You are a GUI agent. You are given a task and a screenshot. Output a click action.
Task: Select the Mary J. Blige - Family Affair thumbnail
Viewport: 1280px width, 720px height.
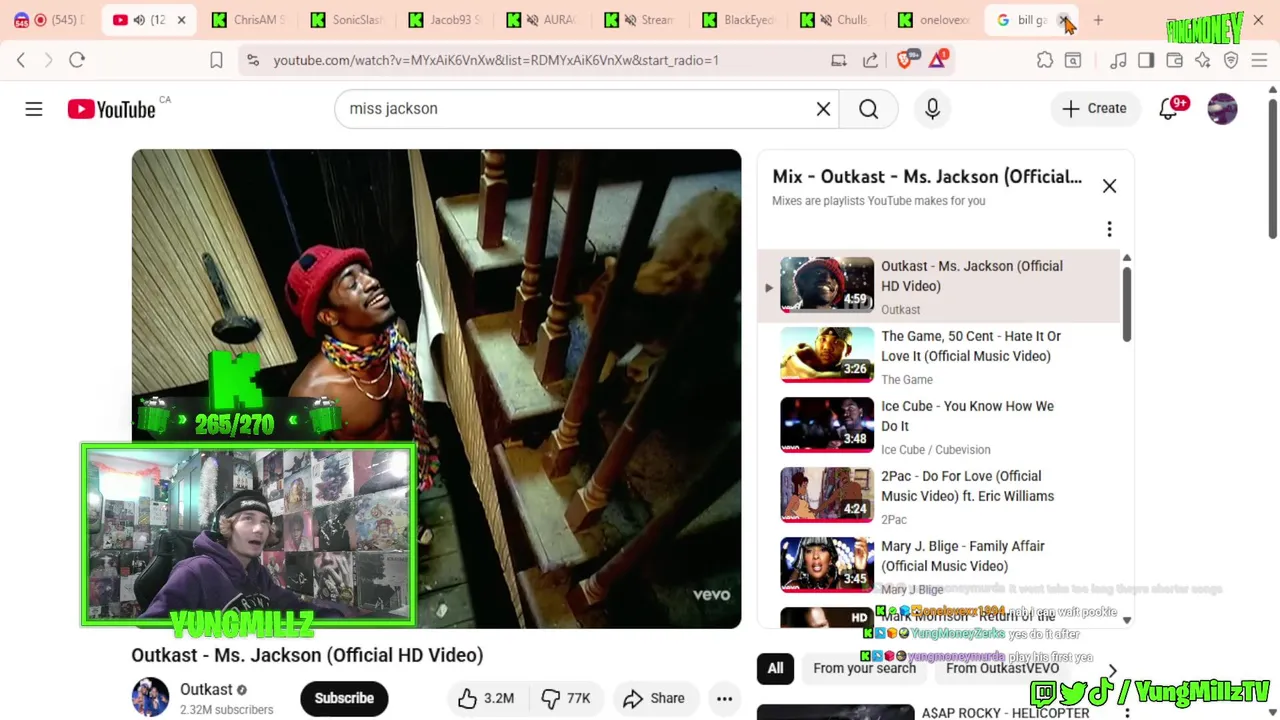tap(827, 565)
